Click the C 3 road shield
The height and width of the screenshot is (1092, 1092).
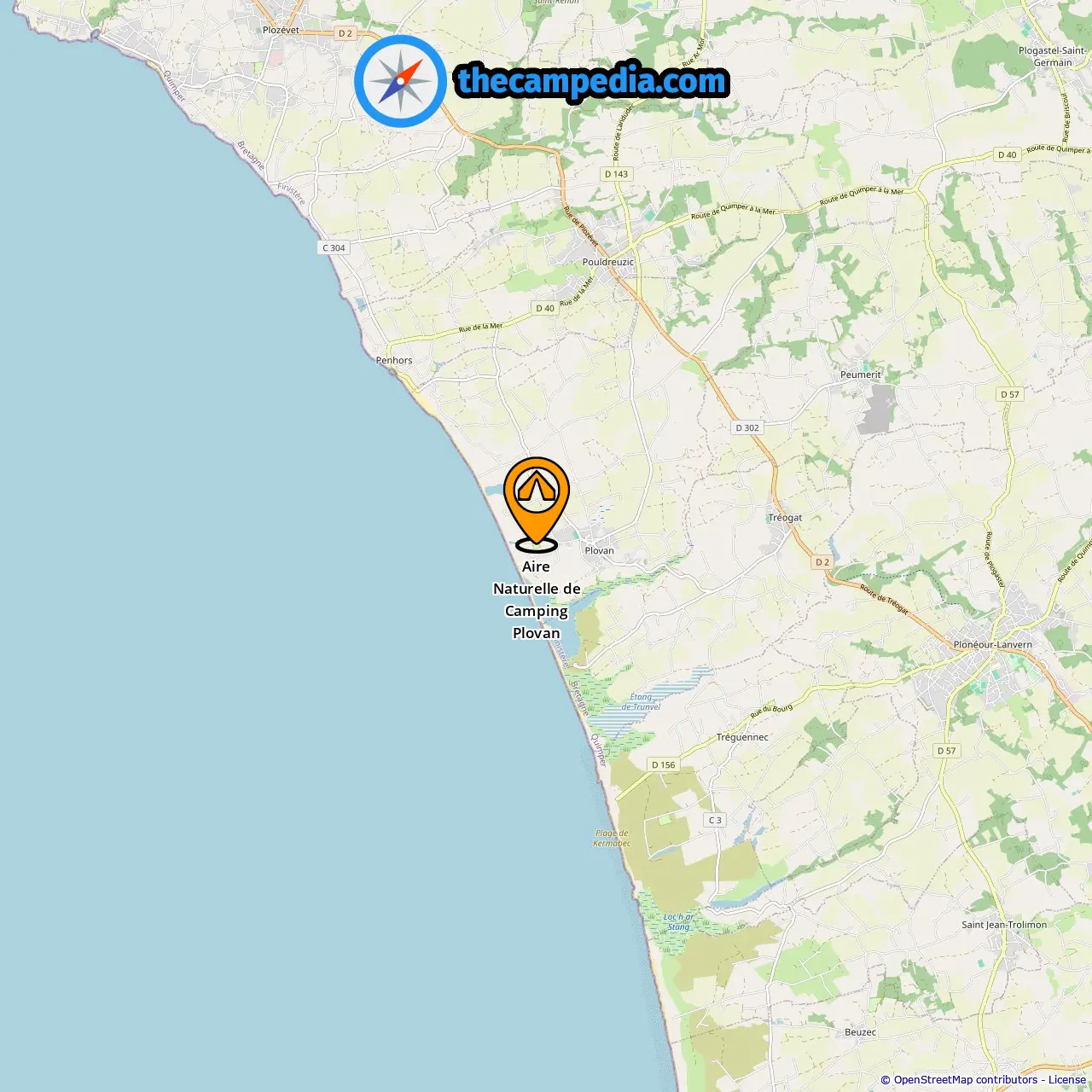click(x=715, y=821)
